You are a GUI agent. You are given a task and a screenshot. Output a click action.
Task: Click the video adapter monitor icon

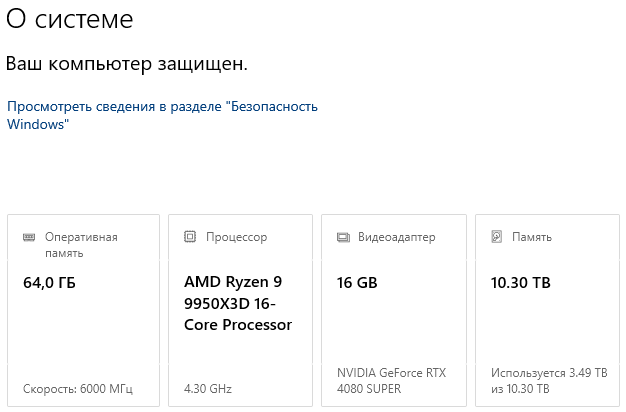point(344,238)
